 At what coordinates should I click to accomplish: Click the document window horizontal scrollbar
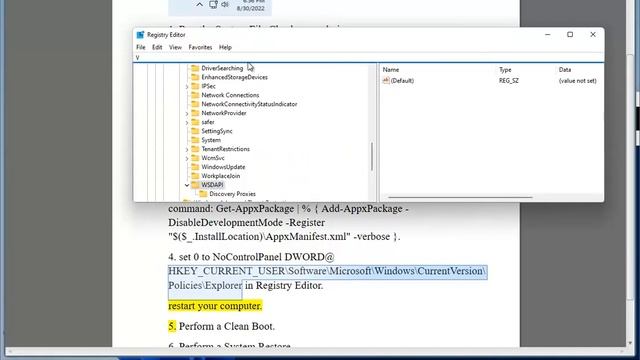(x=315, y=351)
